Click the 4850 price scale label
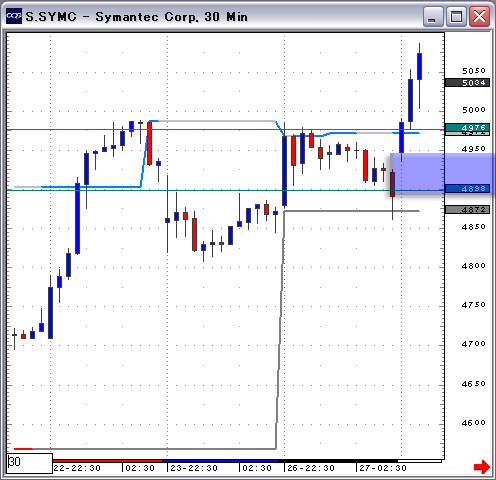The height and width of the screenshot is (480, 496). coord(474,227)
